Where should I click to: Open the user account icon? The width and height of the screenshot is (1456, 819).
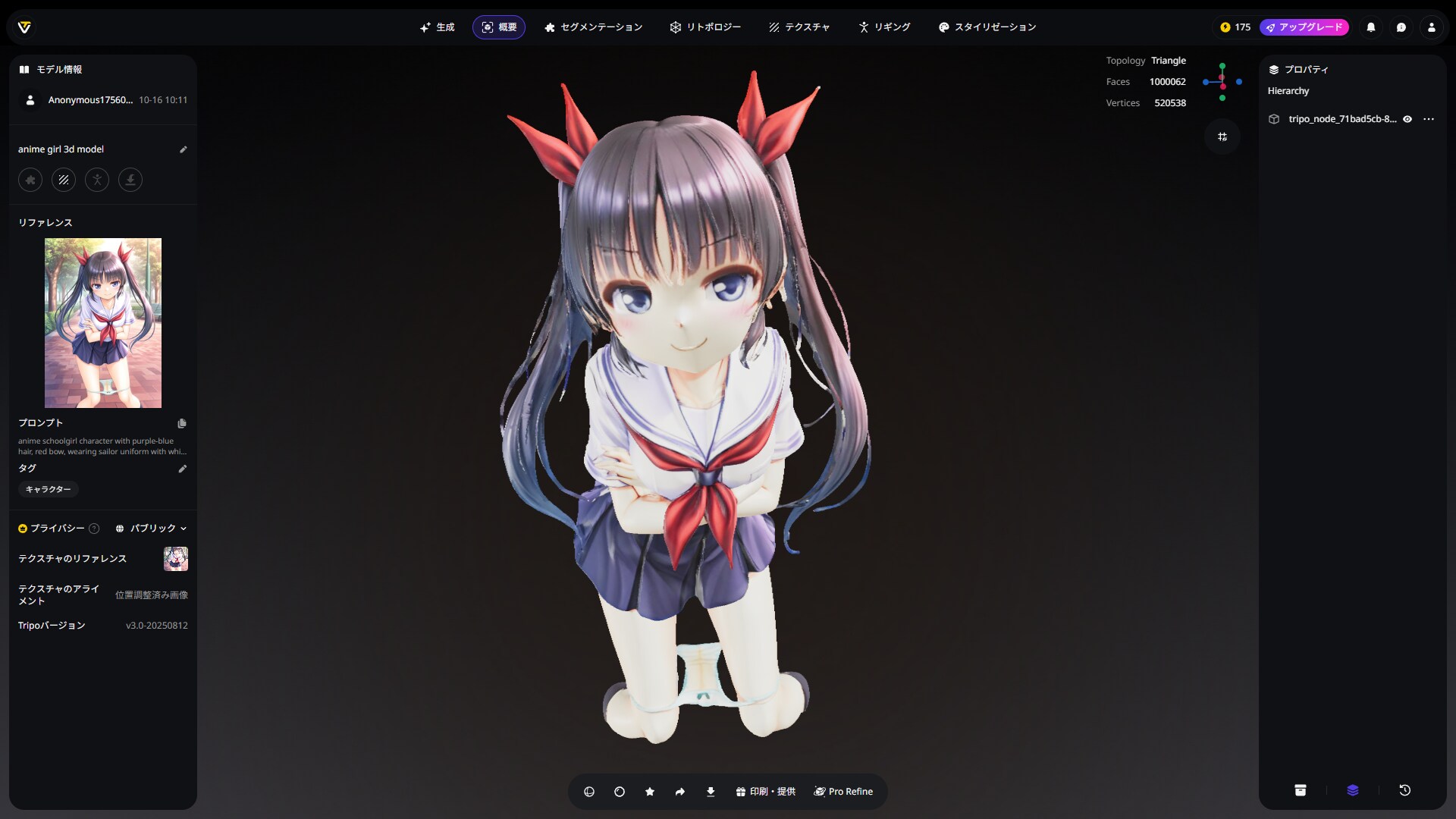[x=1431, y=27]
